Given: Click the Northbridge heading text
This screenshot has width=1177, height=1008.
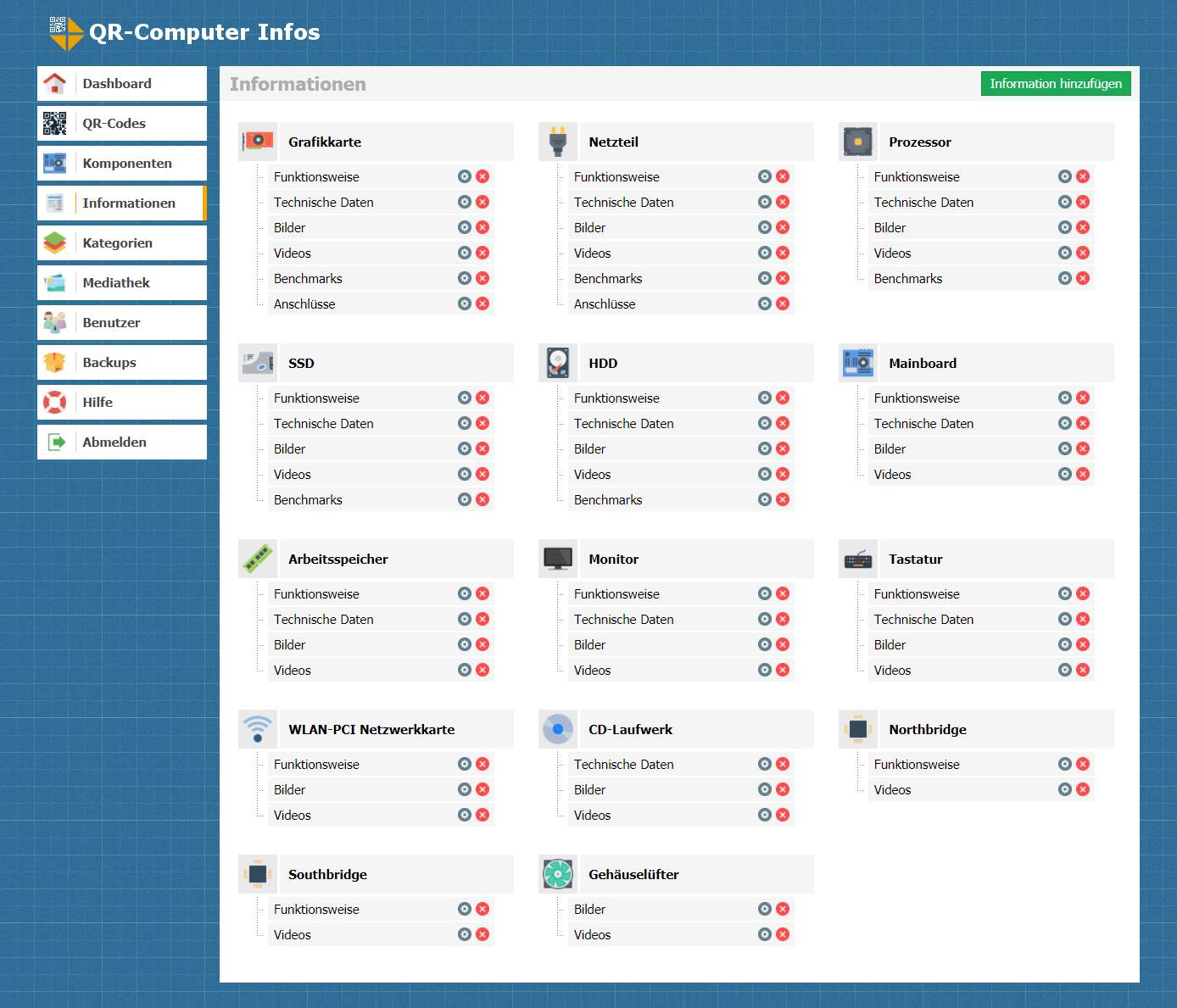Looking at the screenshot, I should (928, 730).
